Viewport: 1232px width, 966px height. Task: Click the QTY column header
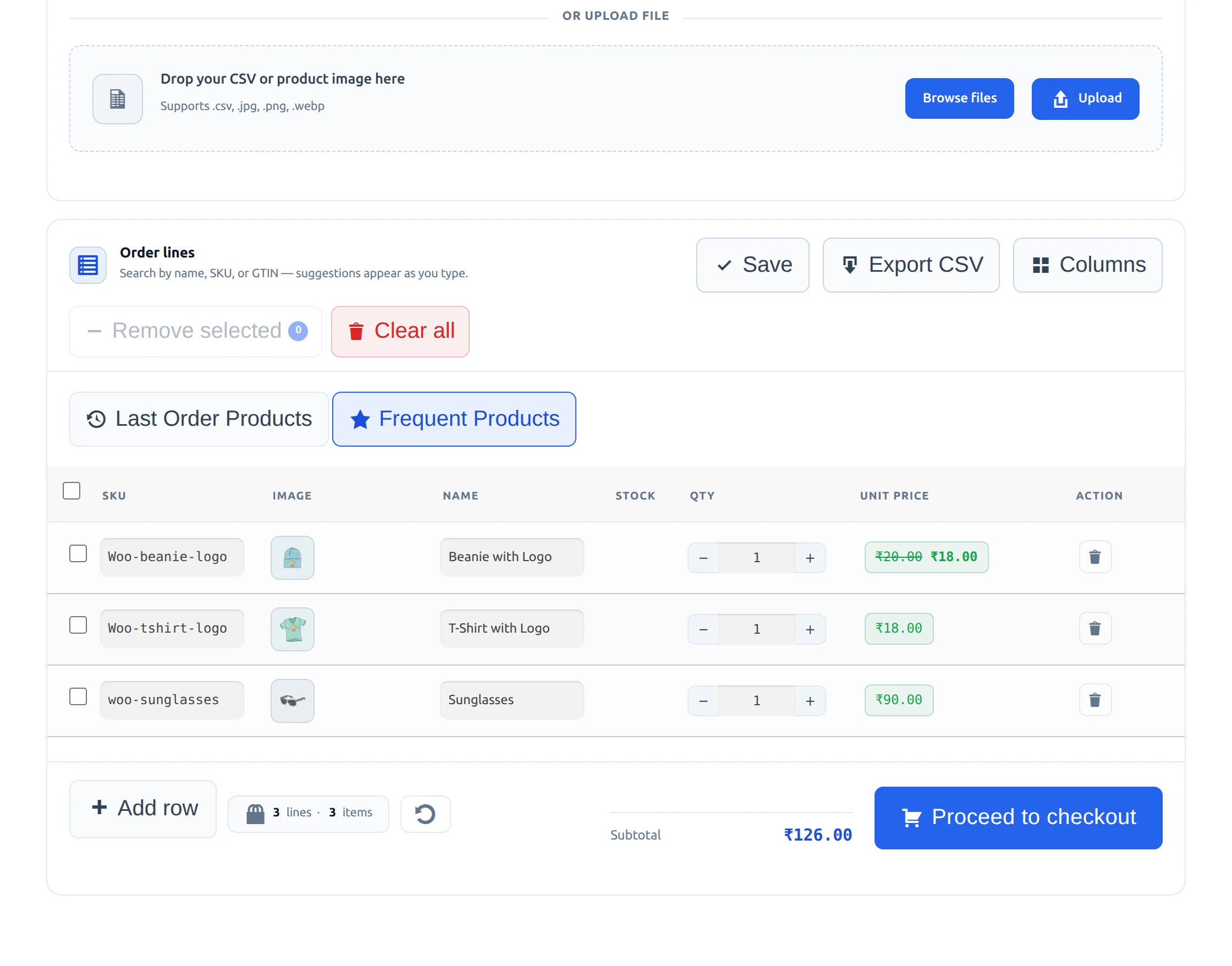pyautogui.click(x=702, y=496)
